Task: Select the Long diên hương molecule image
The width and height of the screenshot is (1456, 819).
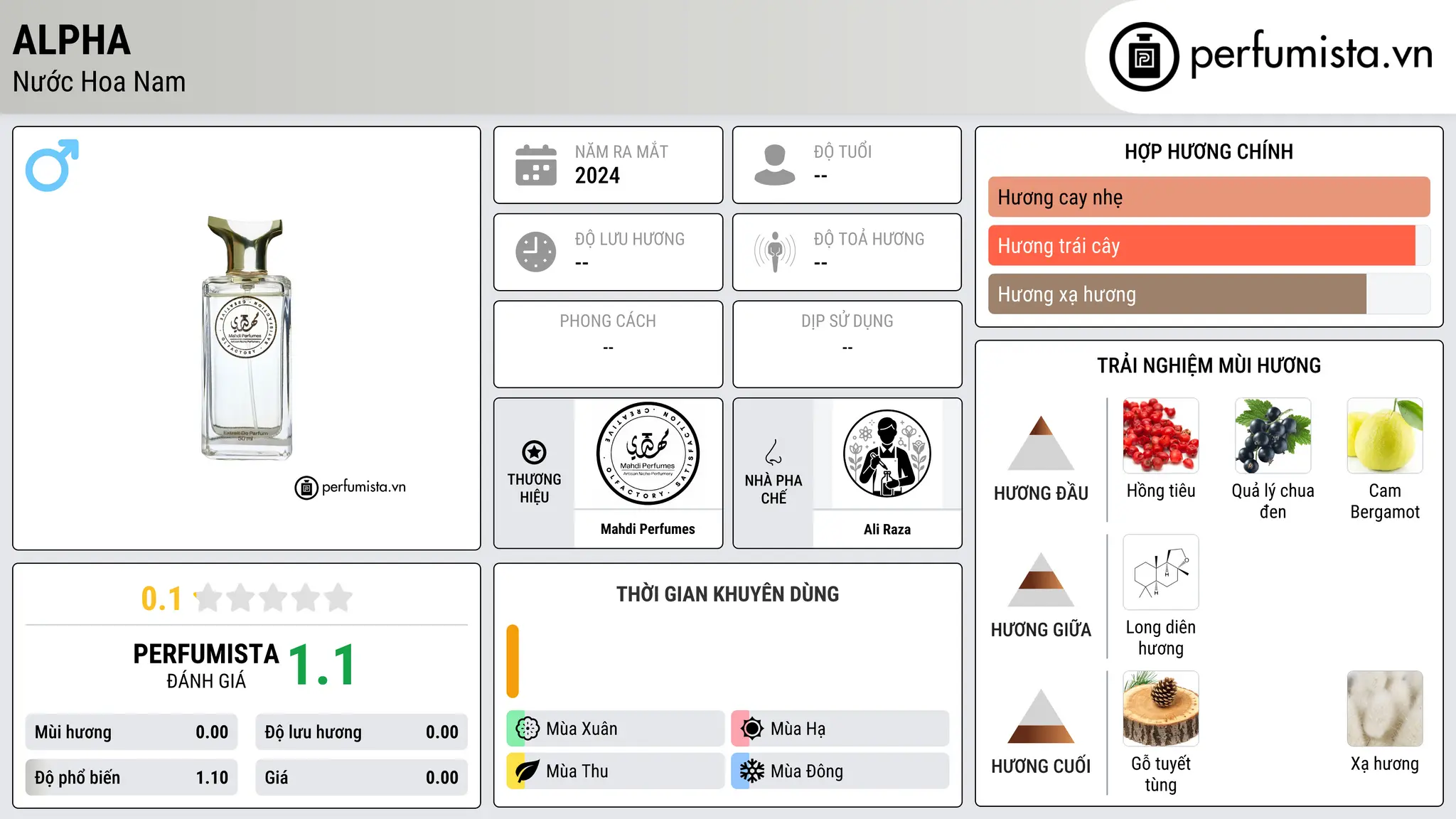Action: pos(1161,572)
